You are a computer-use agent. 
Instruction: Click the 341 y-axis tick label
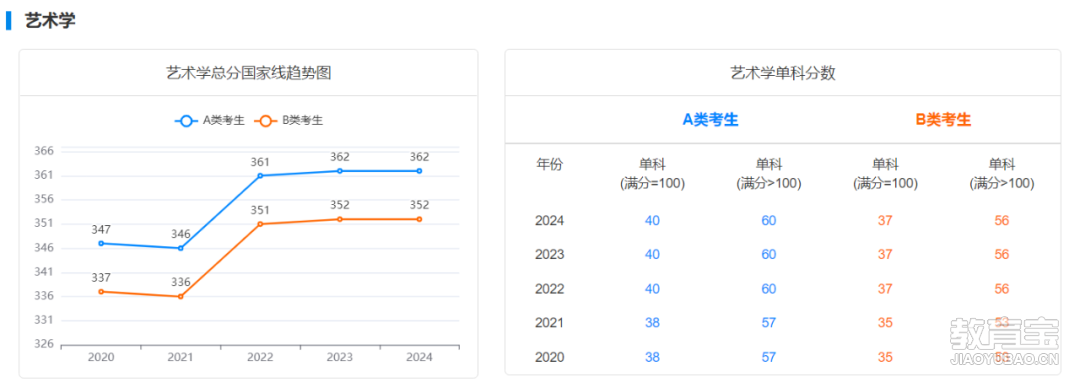pyautogui.click(x=44, y=272)
